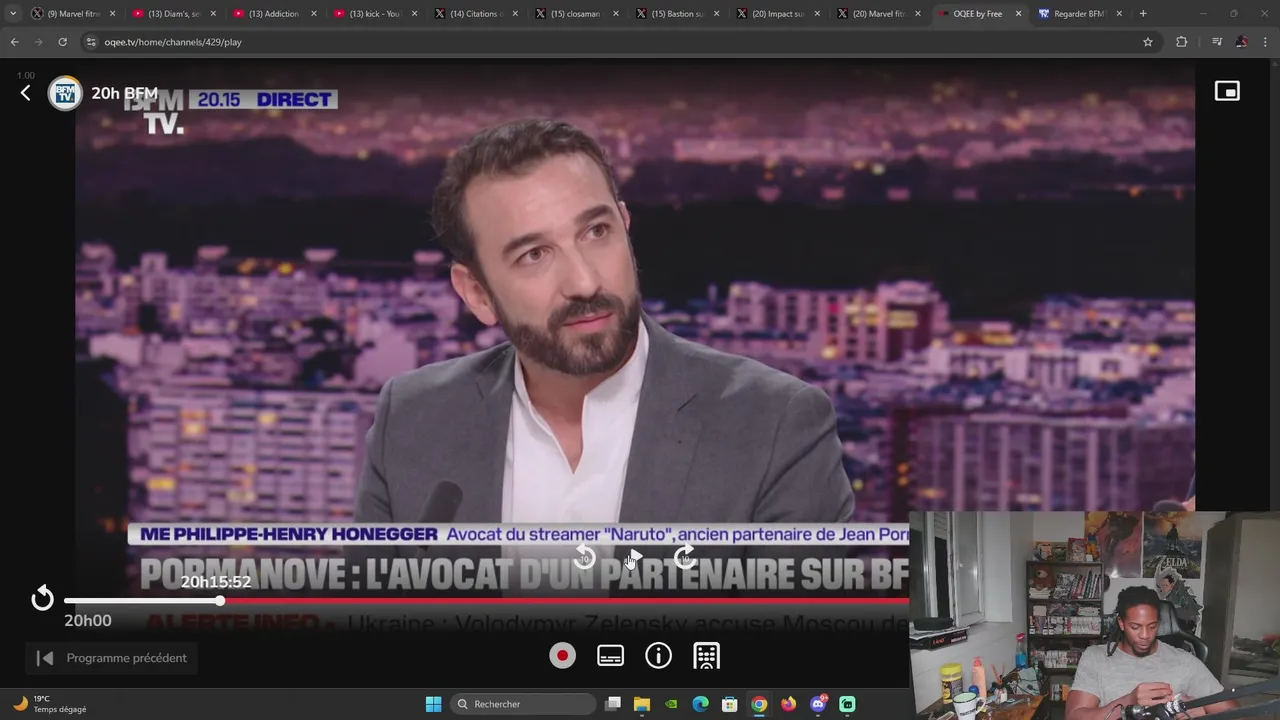Open Microsoft Edge from the taskbar
The height and width of the screenshot is (720, 1280).
[x=700, y=704]
